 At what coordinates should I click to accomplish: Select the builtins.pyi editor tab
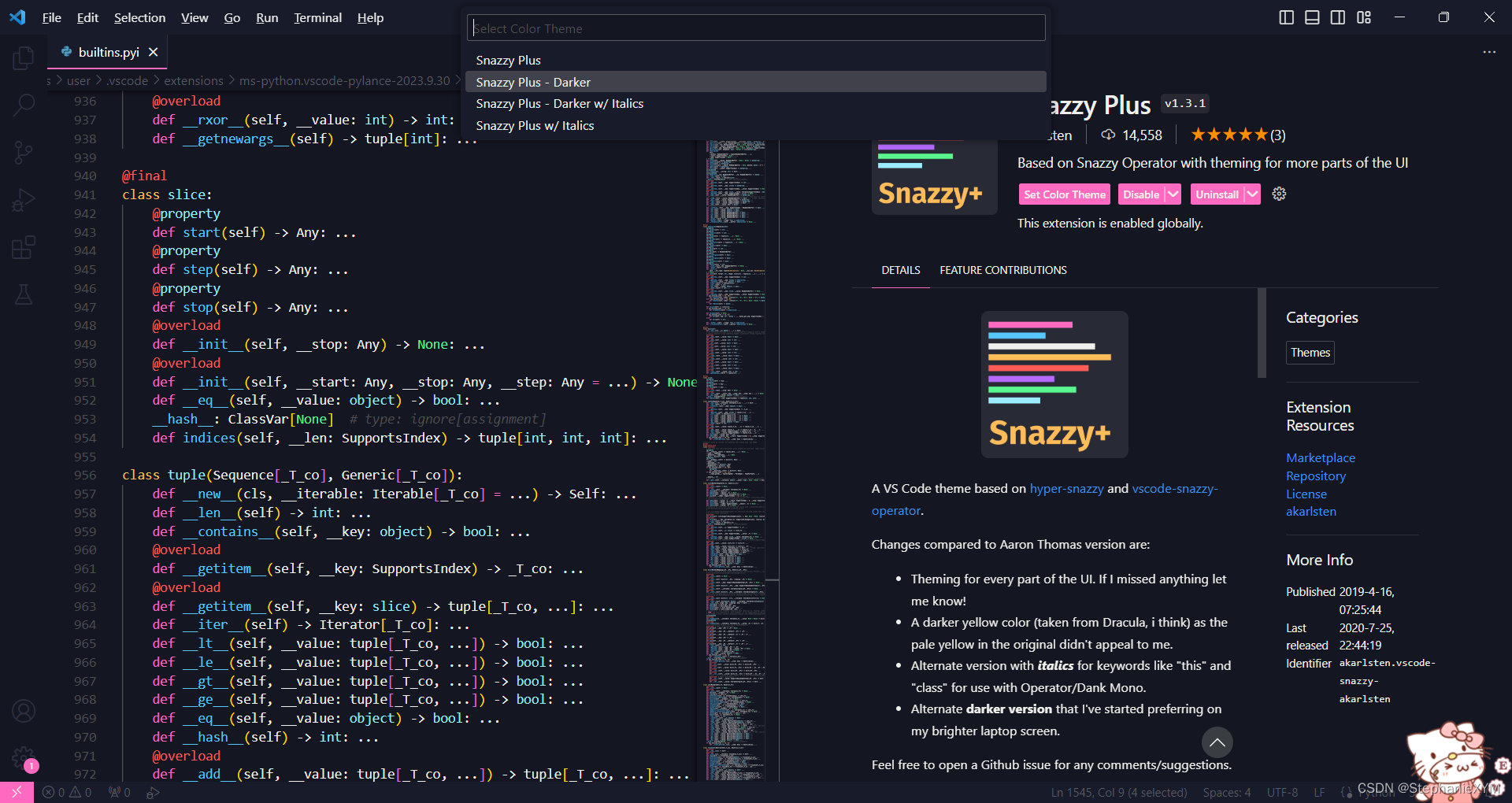(x=109, y=52)
